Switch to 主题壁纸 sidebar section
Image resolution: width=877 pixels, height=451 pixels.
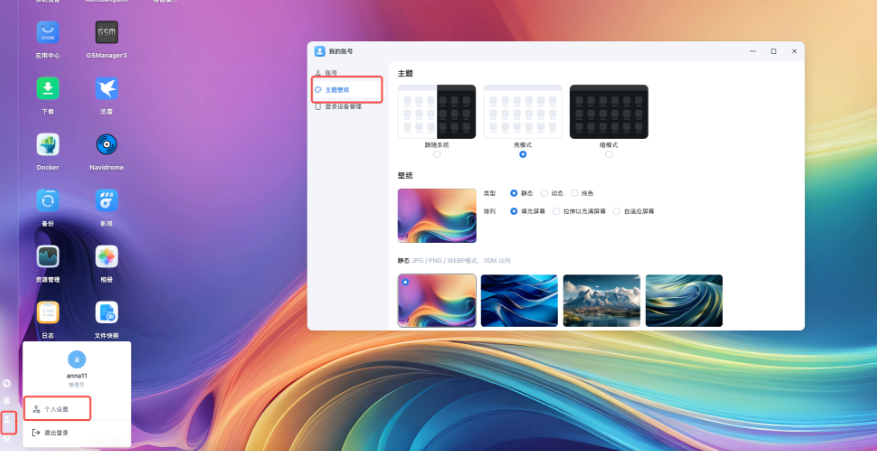click(x=347, y=90)
